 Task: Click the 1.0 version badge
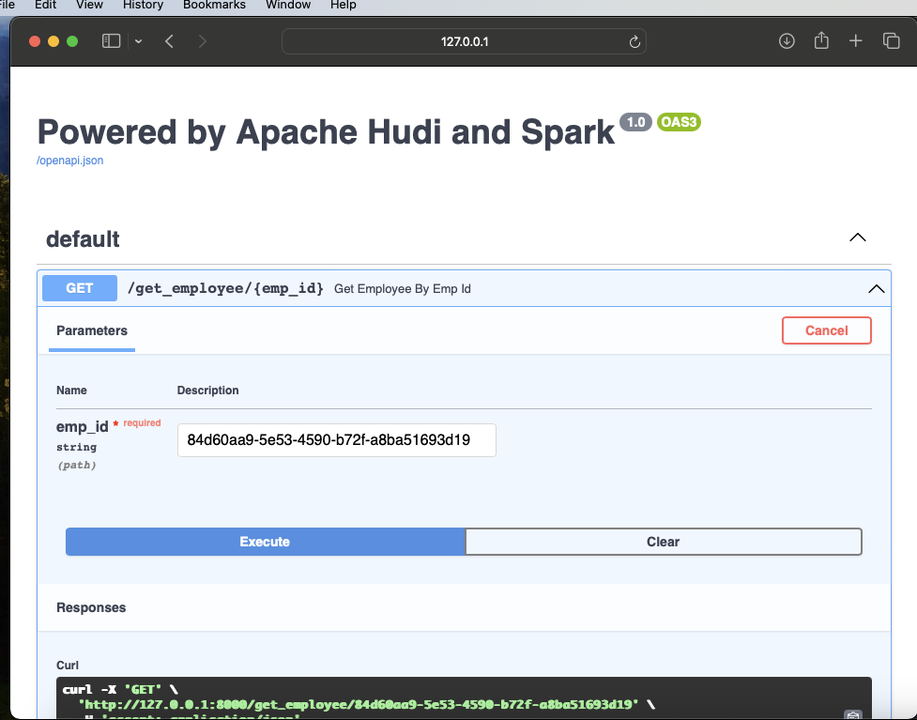point(636,122)
